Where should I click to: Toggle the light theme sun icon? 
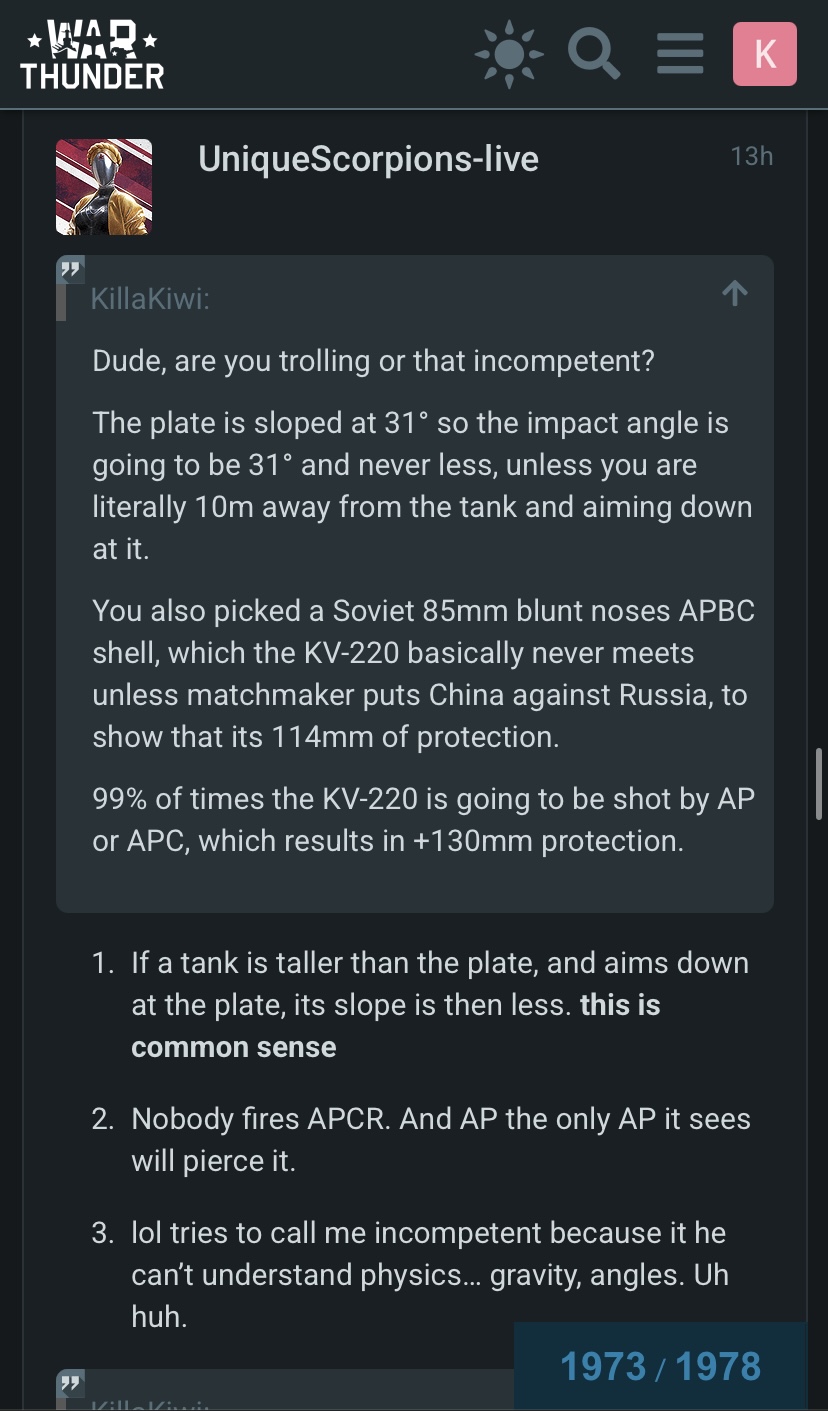point(510,54)
